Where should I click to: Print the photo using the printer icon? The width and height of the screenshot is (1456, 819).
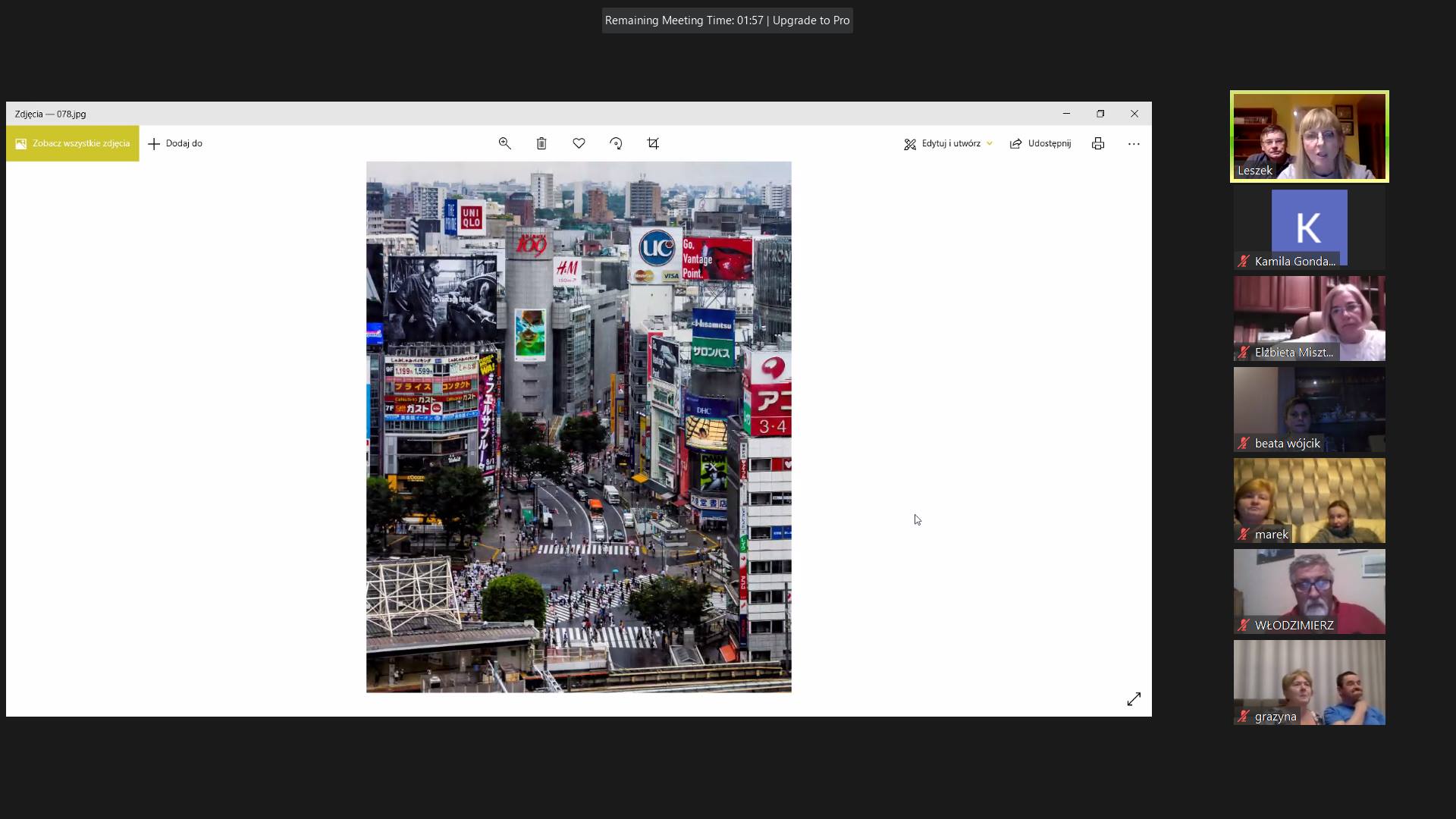point(1098,143)
